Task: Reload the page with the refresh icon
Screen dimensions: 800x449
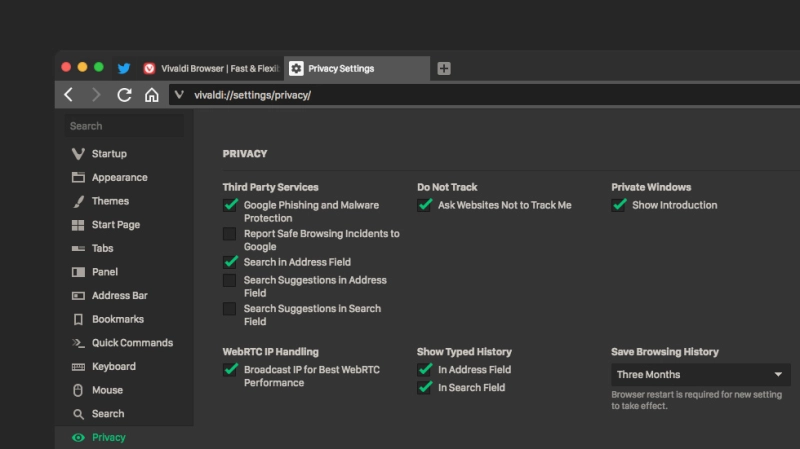Action: (x=124, y=95)
